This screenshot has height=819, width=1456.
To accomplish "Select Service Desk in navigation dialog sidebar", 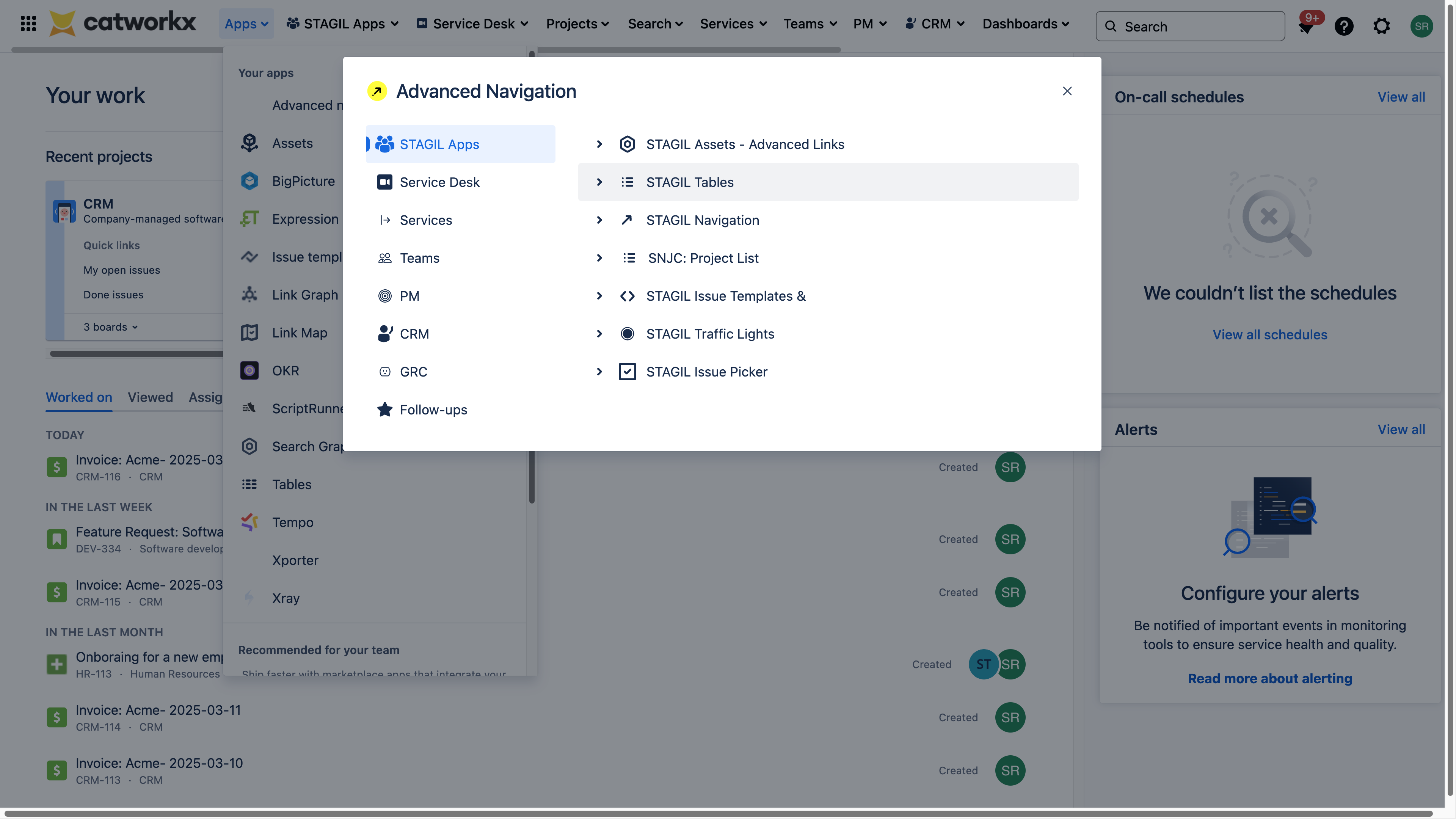I will tap(461, 182).
